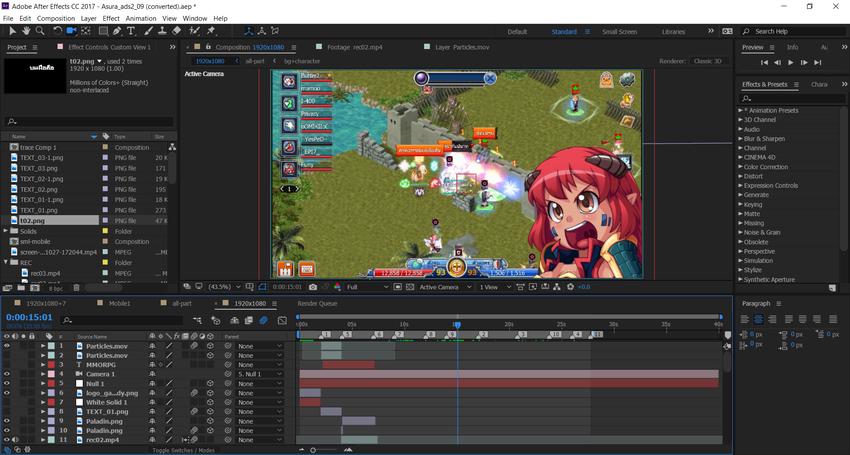This screenshot has height=455, width=850.
Task: Select the Selection arrow tool
Action: pos(12,31)
